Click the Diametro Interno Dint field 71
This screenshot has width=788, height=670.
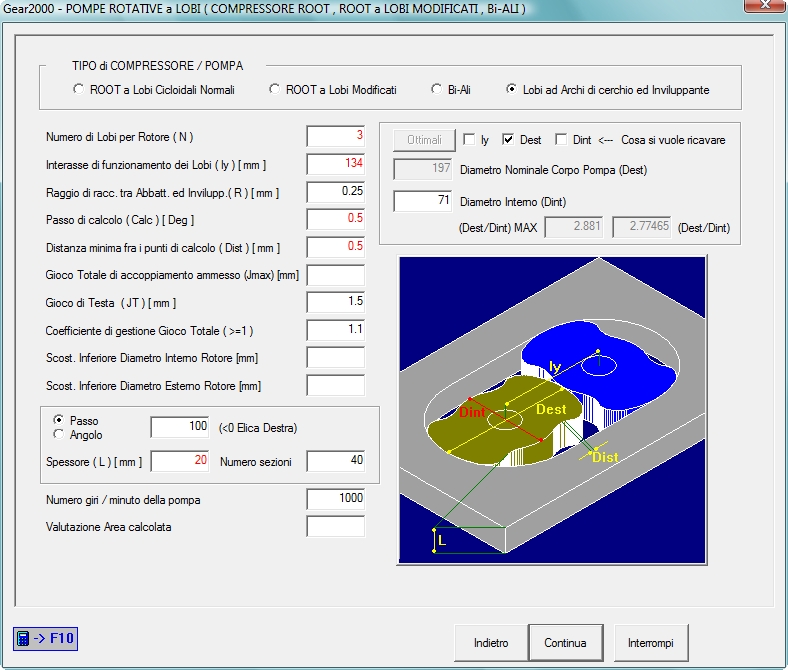(423, 201)
